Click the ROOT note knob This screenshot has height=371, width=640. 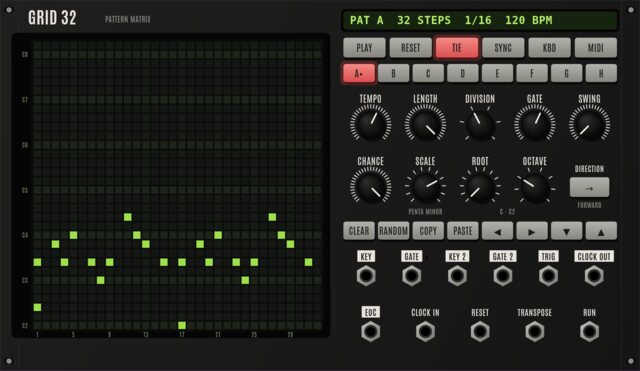(x=480, y=188)
